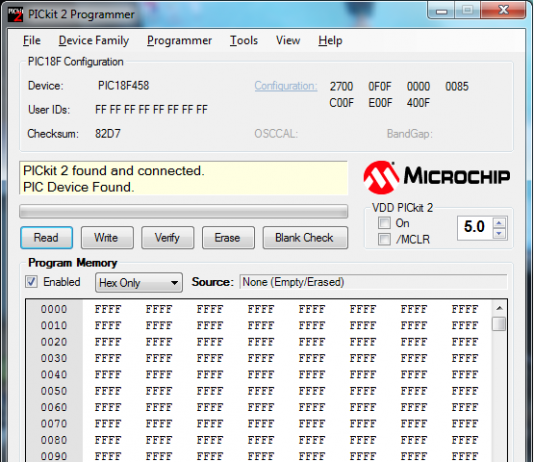Increase VDD voltage with up arrow
The width and height of the screenshot is (534, 462).
point(499,223)
